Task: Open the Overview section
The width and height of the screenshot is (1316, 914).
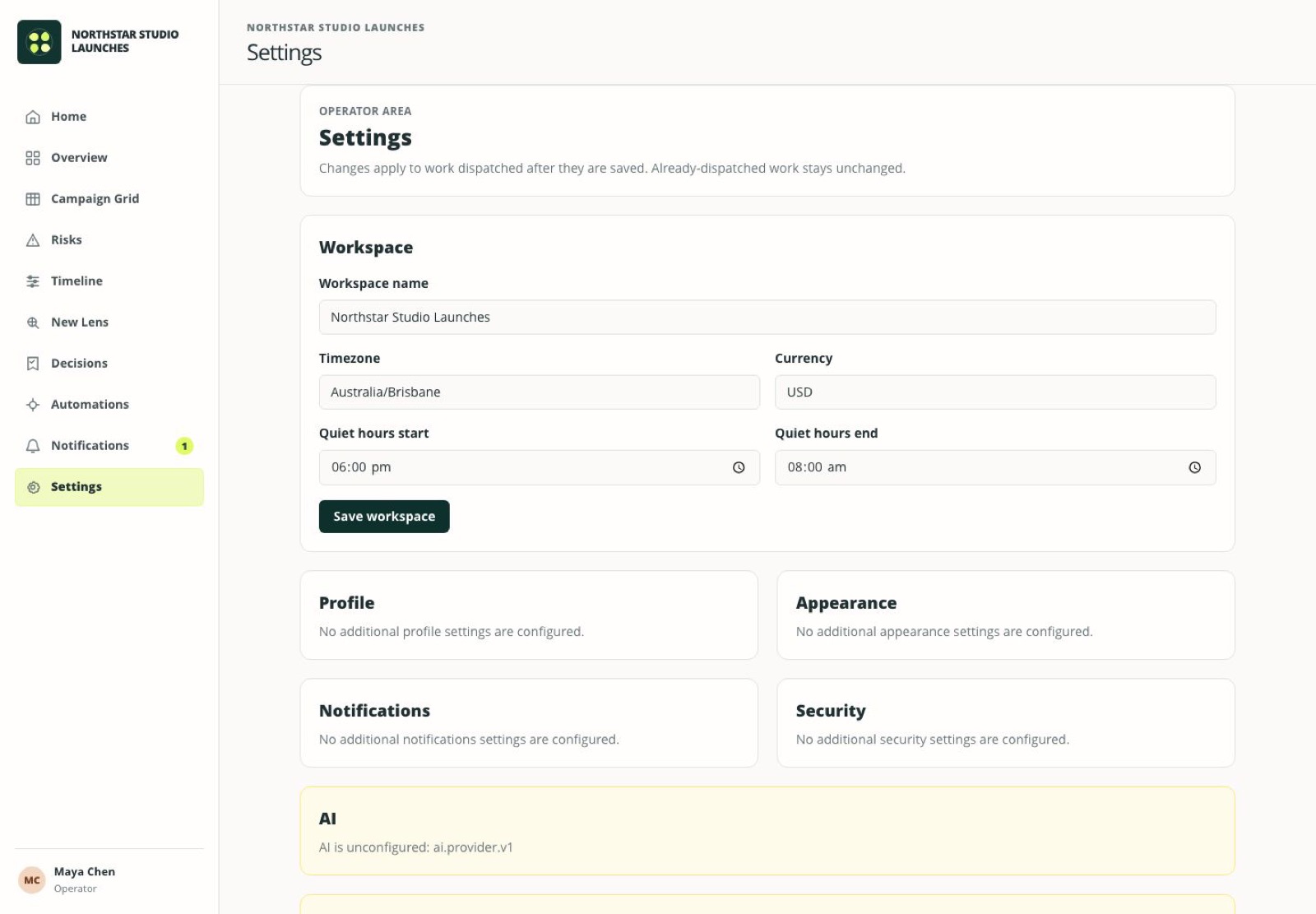Action: tap(109, 158)
